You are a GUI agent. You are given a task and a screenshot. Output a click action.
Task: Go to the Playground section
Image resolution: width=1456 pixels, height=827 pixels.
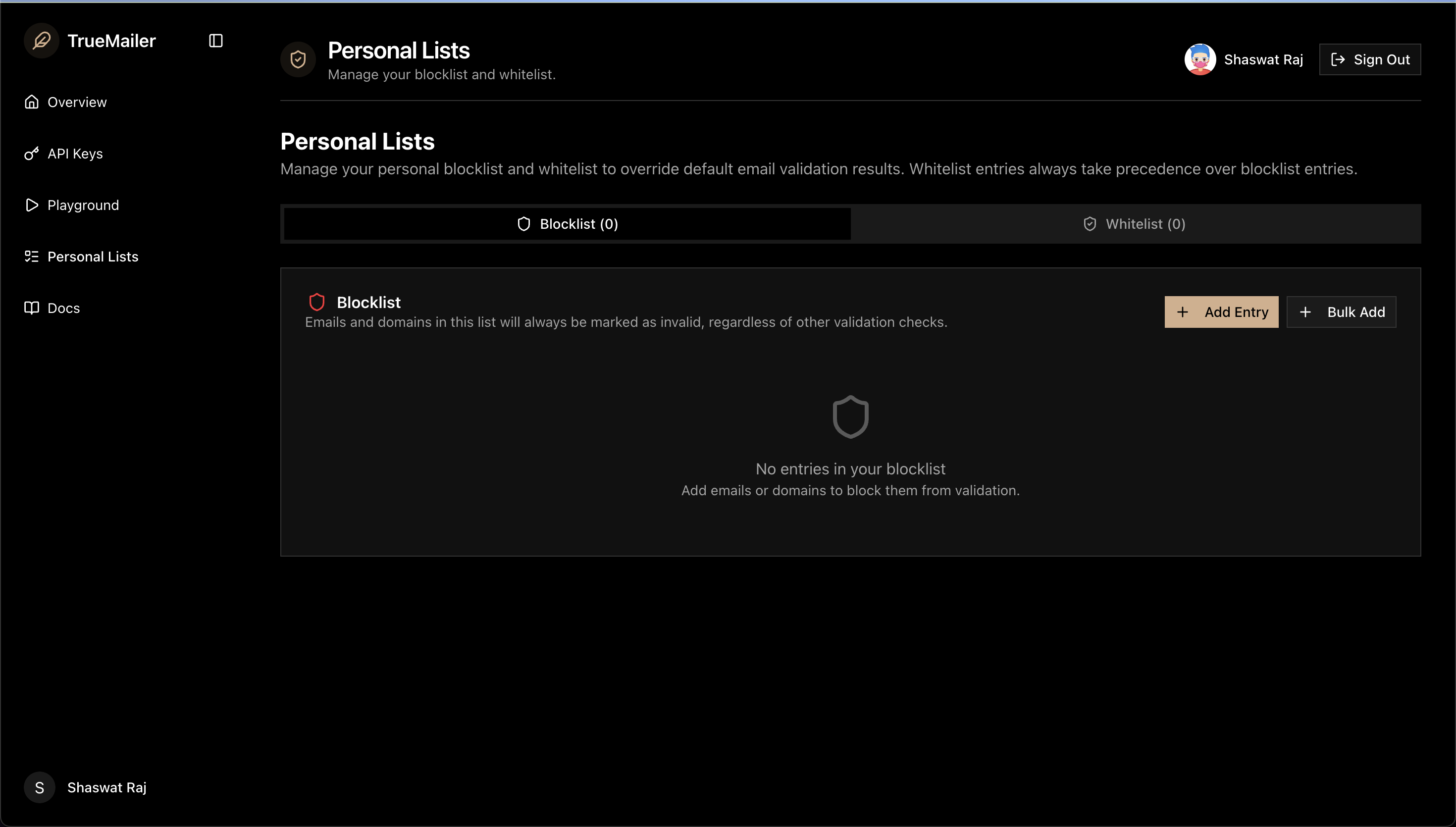[83, 205]
